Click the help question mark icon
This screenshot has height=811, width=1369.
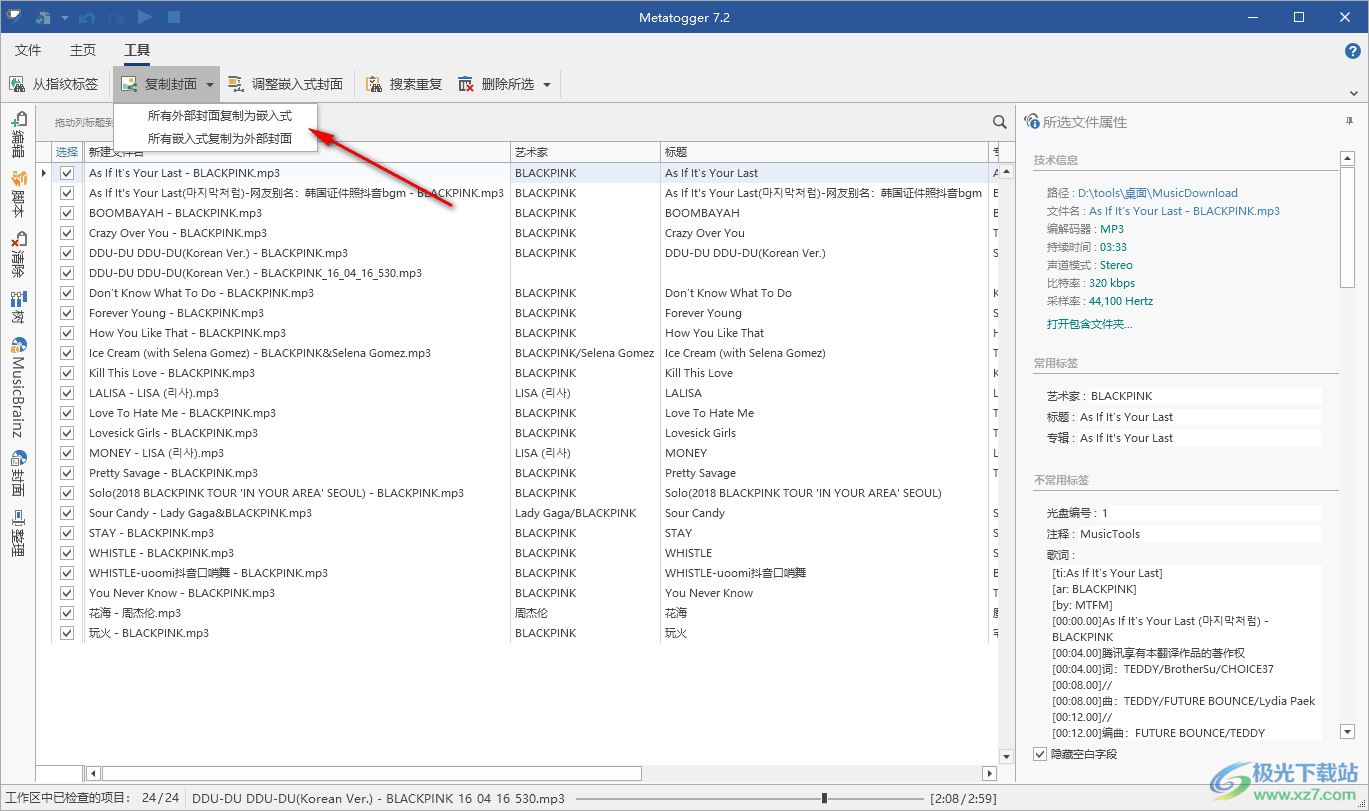[1352, 50]
